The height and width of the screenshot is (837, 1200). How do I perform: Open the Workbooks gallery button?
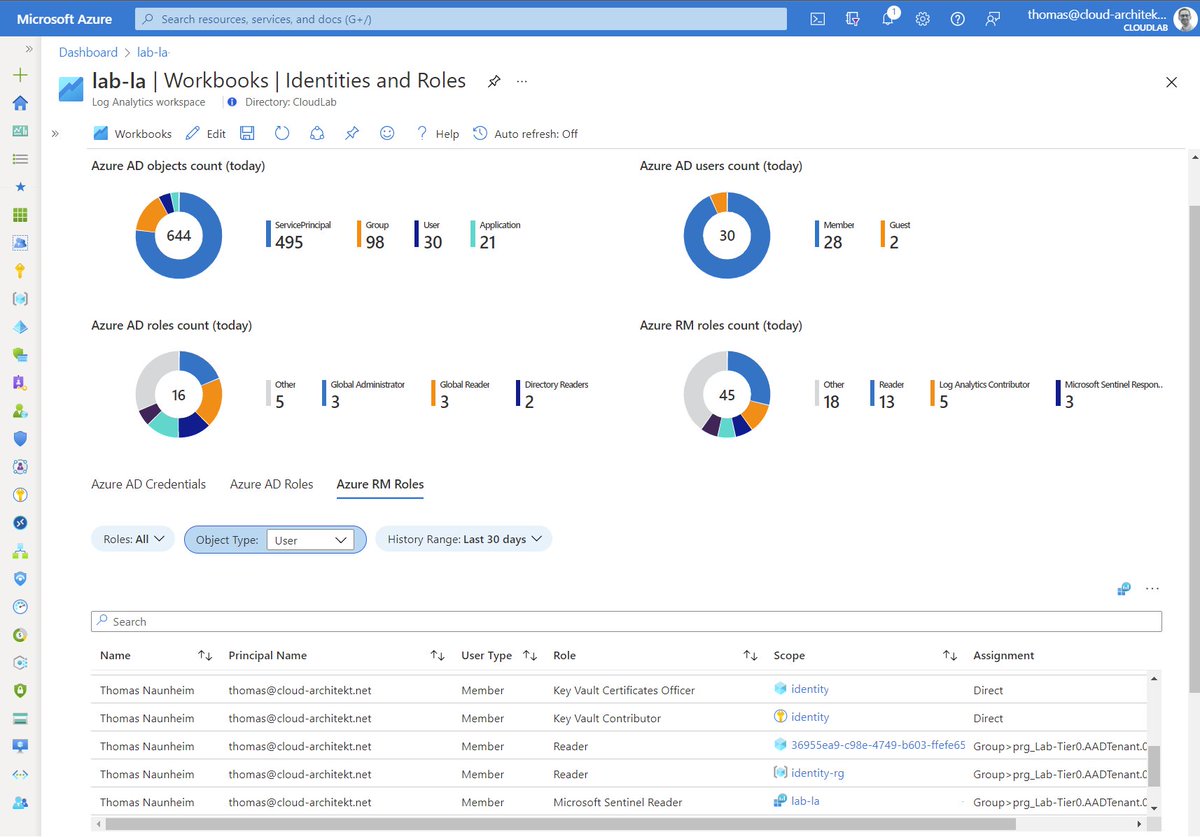(132, 133)
